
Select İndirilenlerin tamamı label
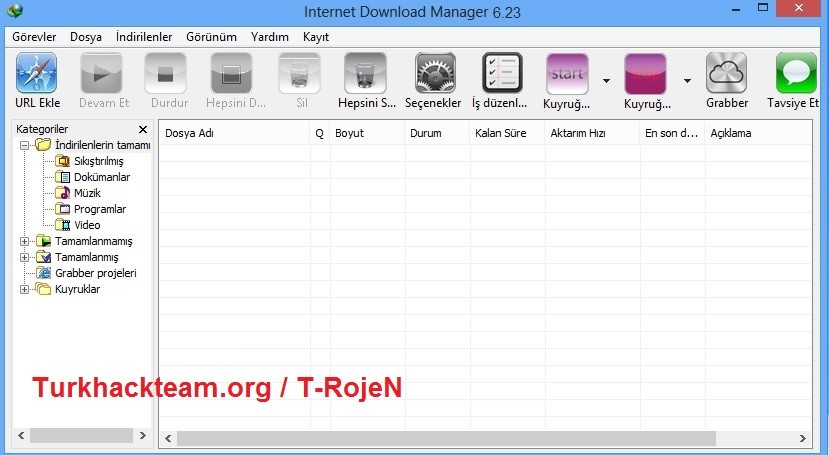coord(103,145)
